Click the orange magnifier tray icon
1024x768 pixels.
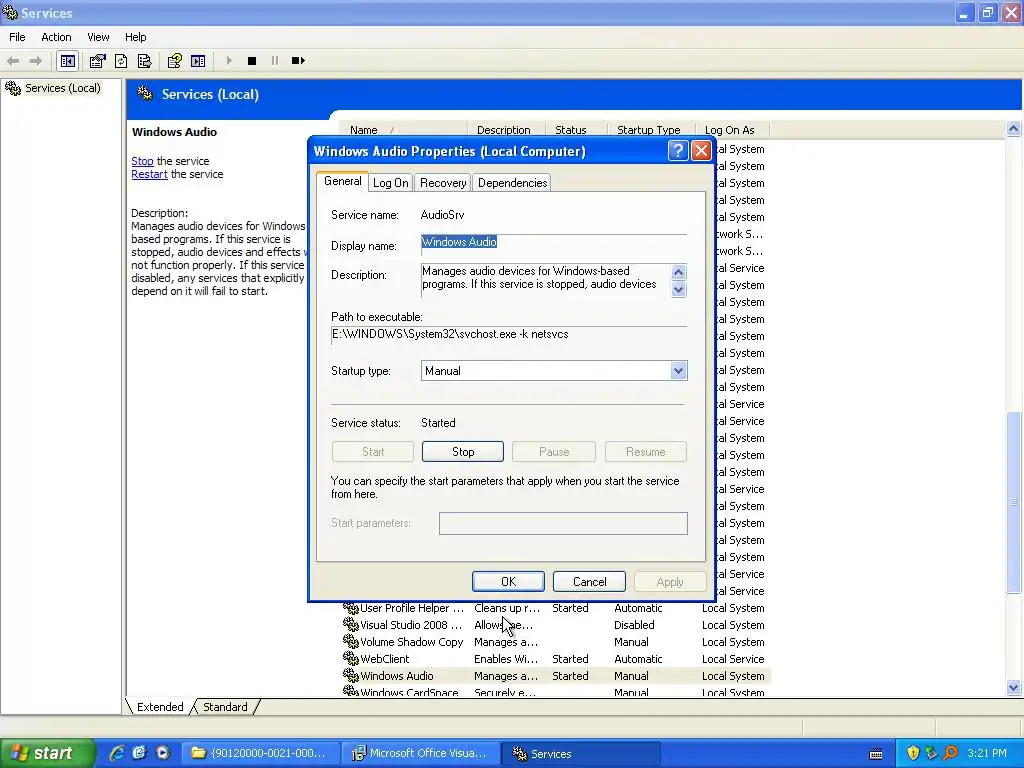coord(950,753)
